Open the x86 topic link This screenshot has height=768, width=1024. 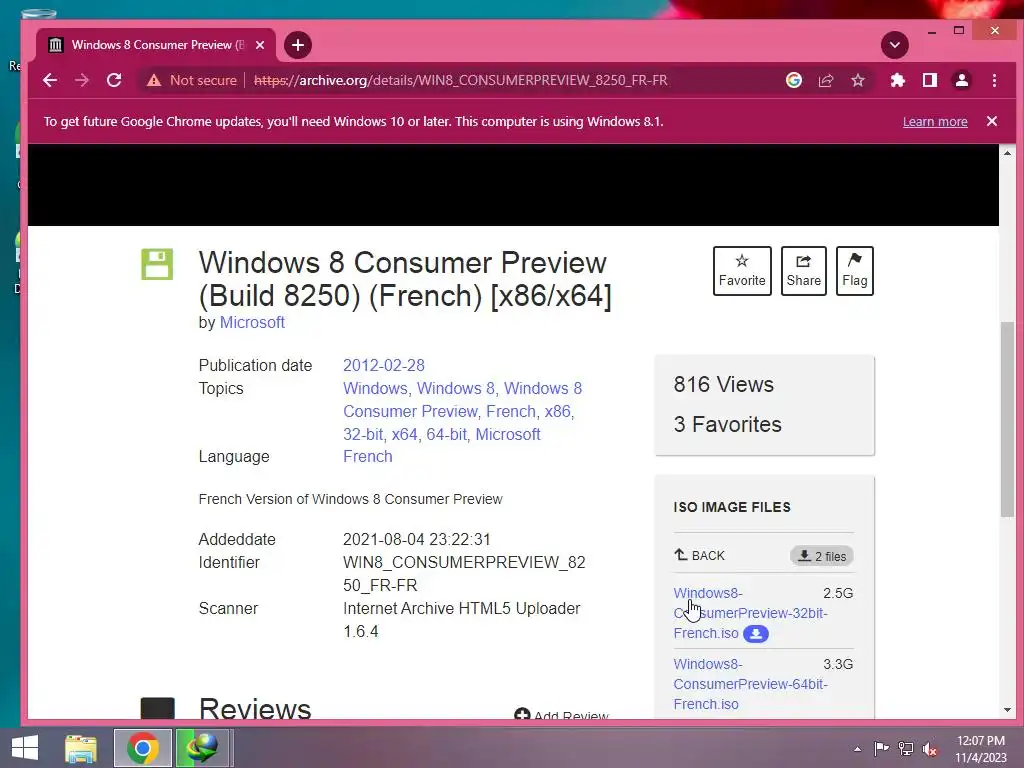[558, 411]
